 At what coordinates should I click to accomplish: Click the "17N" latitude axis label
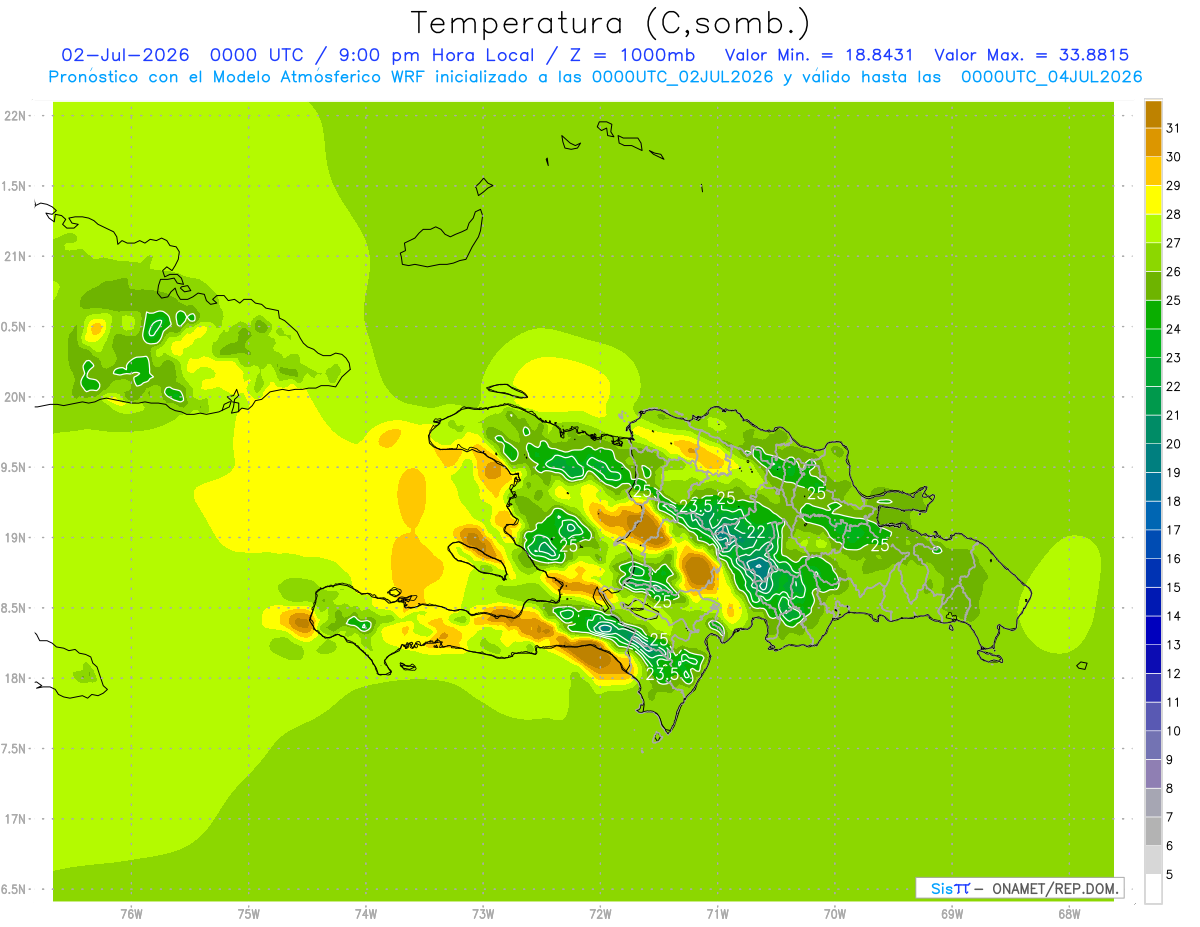[x=15, y=819]
